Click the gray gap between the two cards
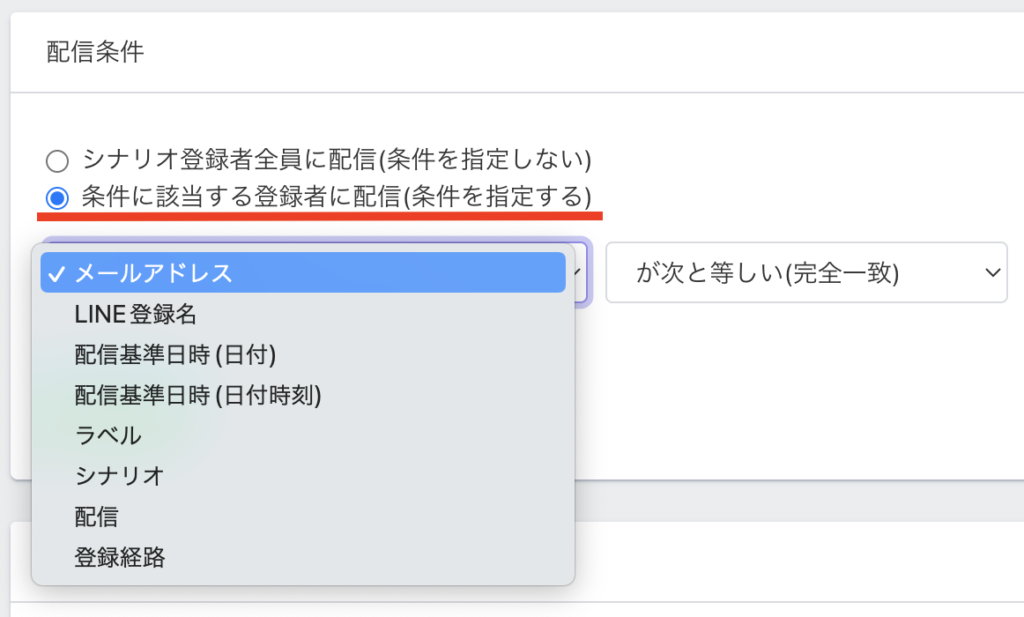Viewport: 1024px width, 617px height. [800, 500]
